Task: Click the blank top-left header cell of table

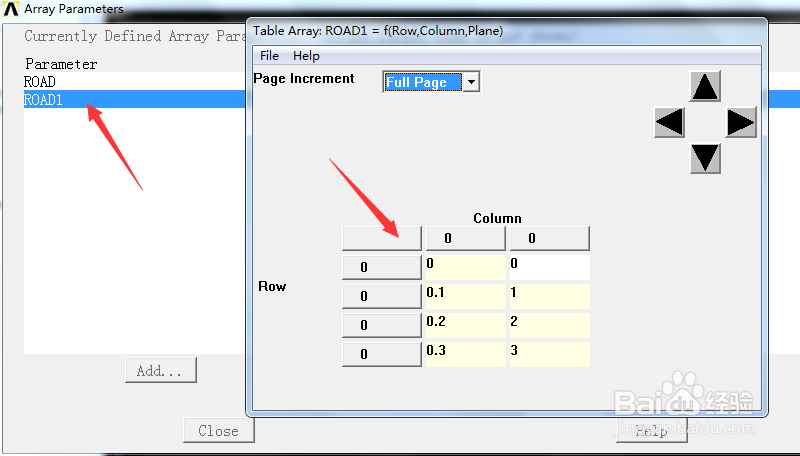Action: (382, 238)
